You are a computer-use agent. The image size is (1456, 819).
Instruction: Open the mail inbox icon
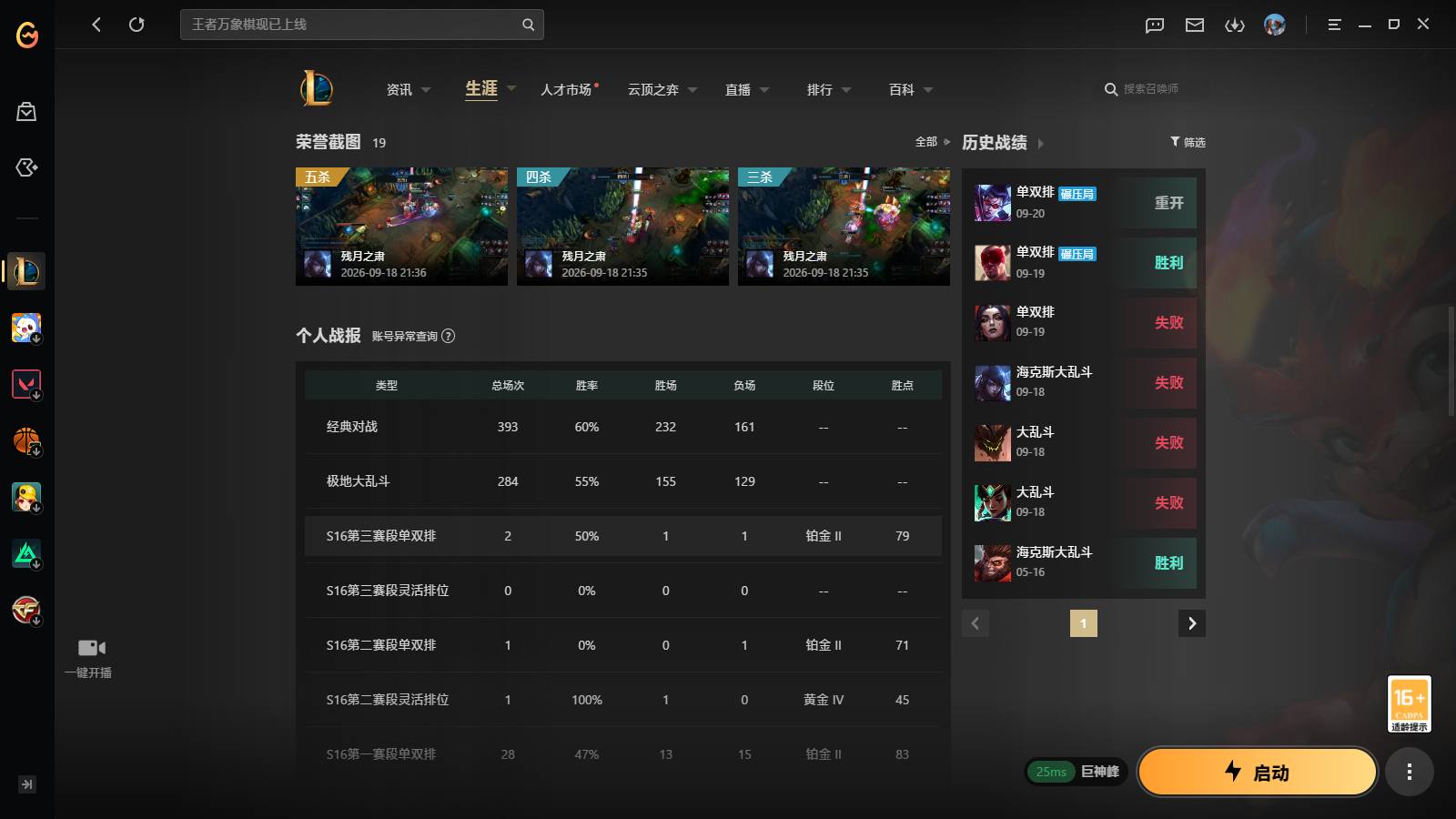(1195, 25)
